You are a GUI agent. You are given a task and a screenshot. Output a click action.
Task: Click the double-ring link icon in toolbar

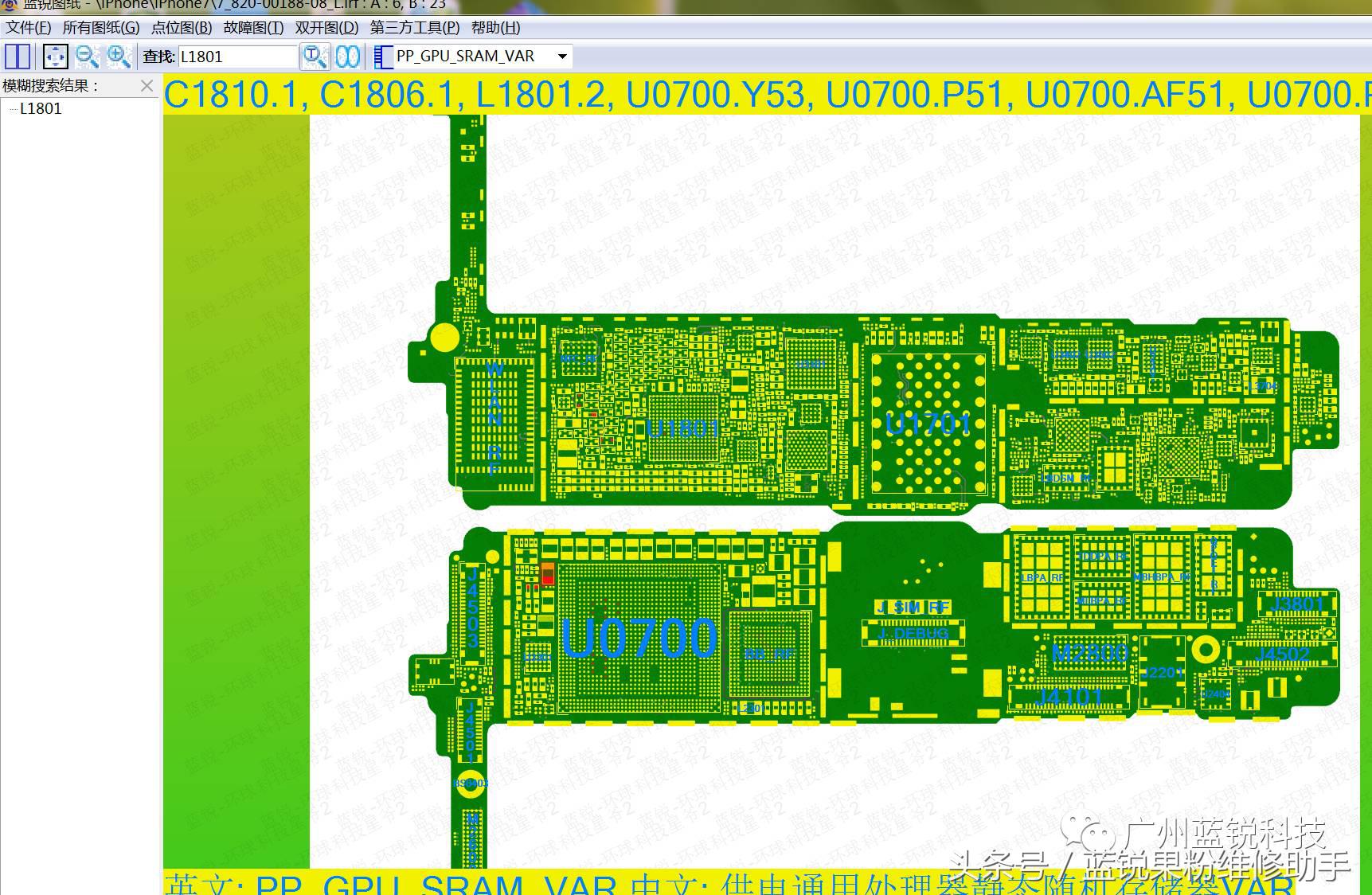tap(348, 57)
